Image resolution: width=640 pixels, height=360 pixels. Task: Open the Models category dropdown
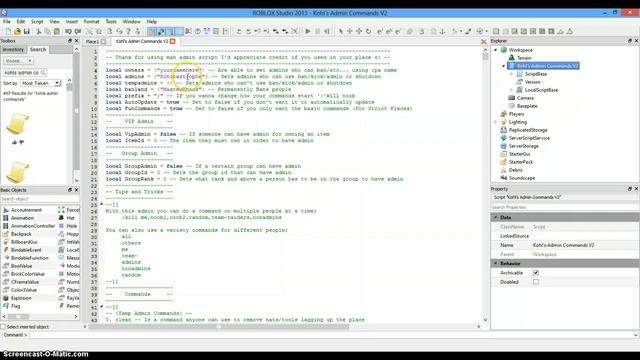click(x=18, y=61)
